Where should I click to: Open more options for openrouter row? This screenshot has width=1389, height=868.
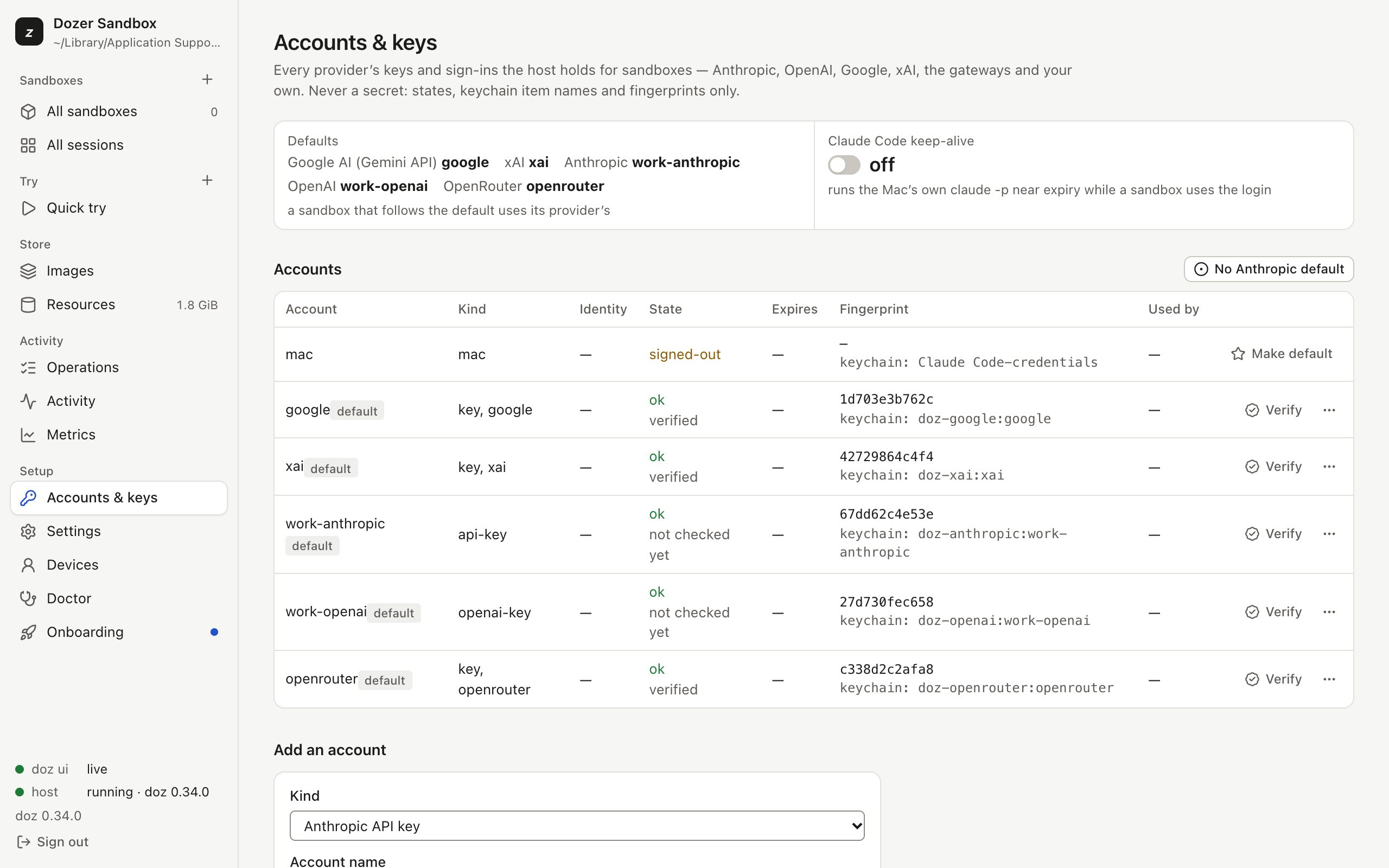[1329, 679]
